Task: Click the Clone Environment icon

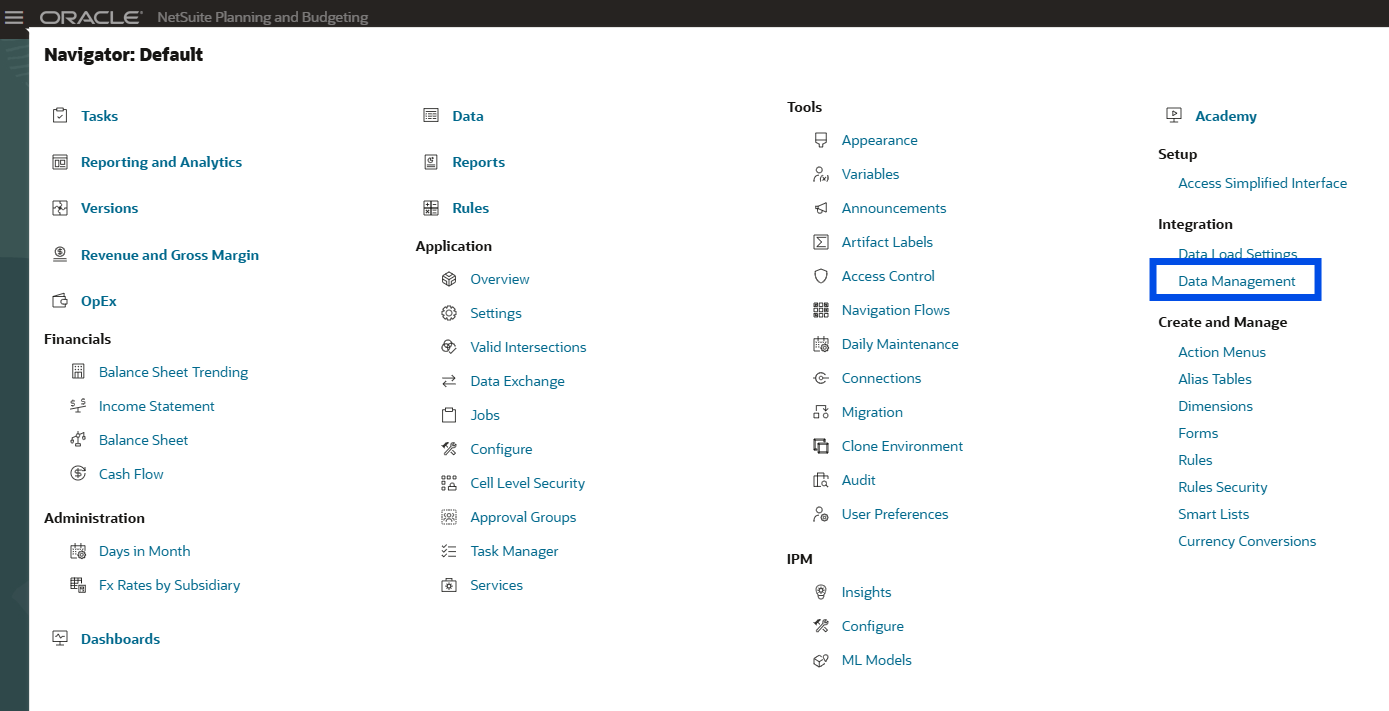Action: click(821, 446)
